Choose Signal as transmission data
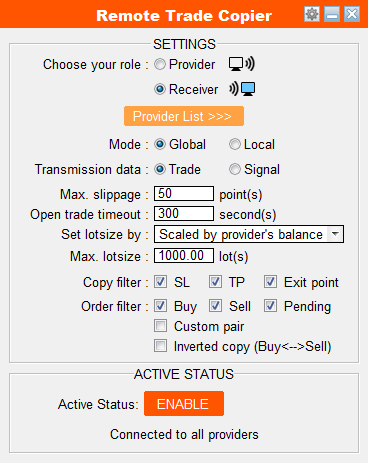 tap(235, 169)
